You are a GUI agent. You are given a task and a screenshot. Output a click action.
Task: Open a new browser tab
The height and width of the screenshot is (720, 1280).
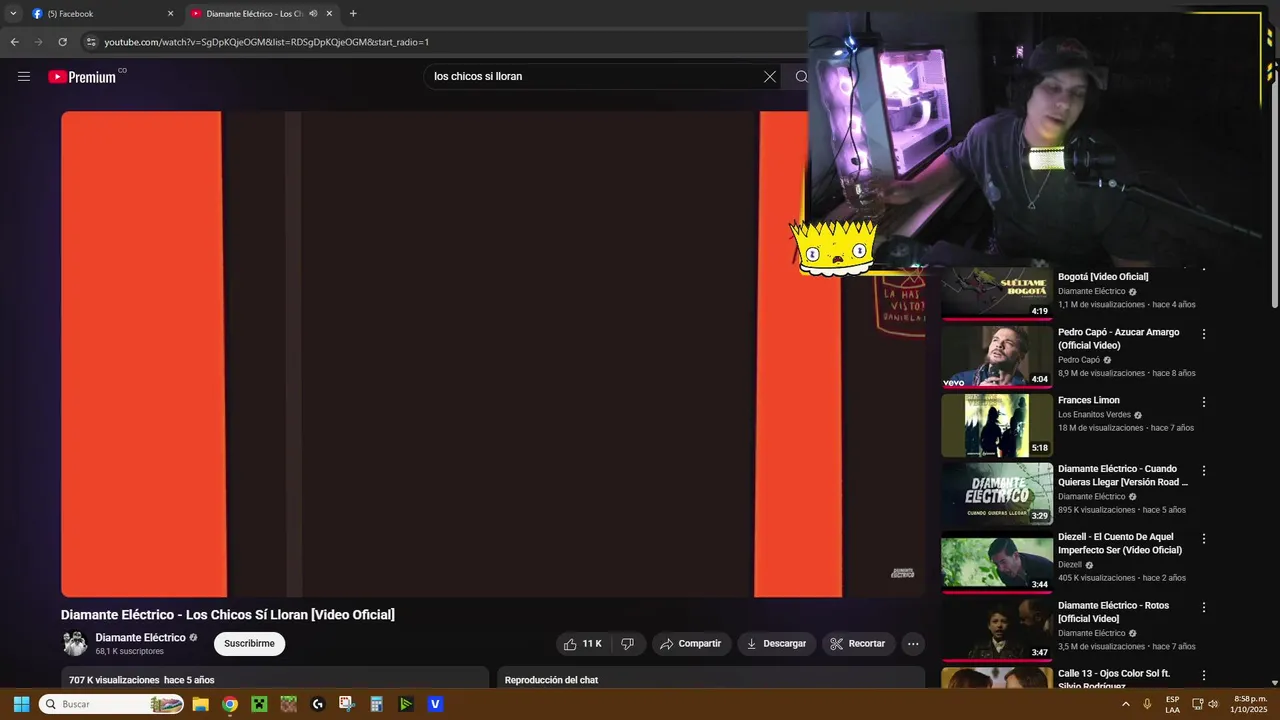coord(353,14)
